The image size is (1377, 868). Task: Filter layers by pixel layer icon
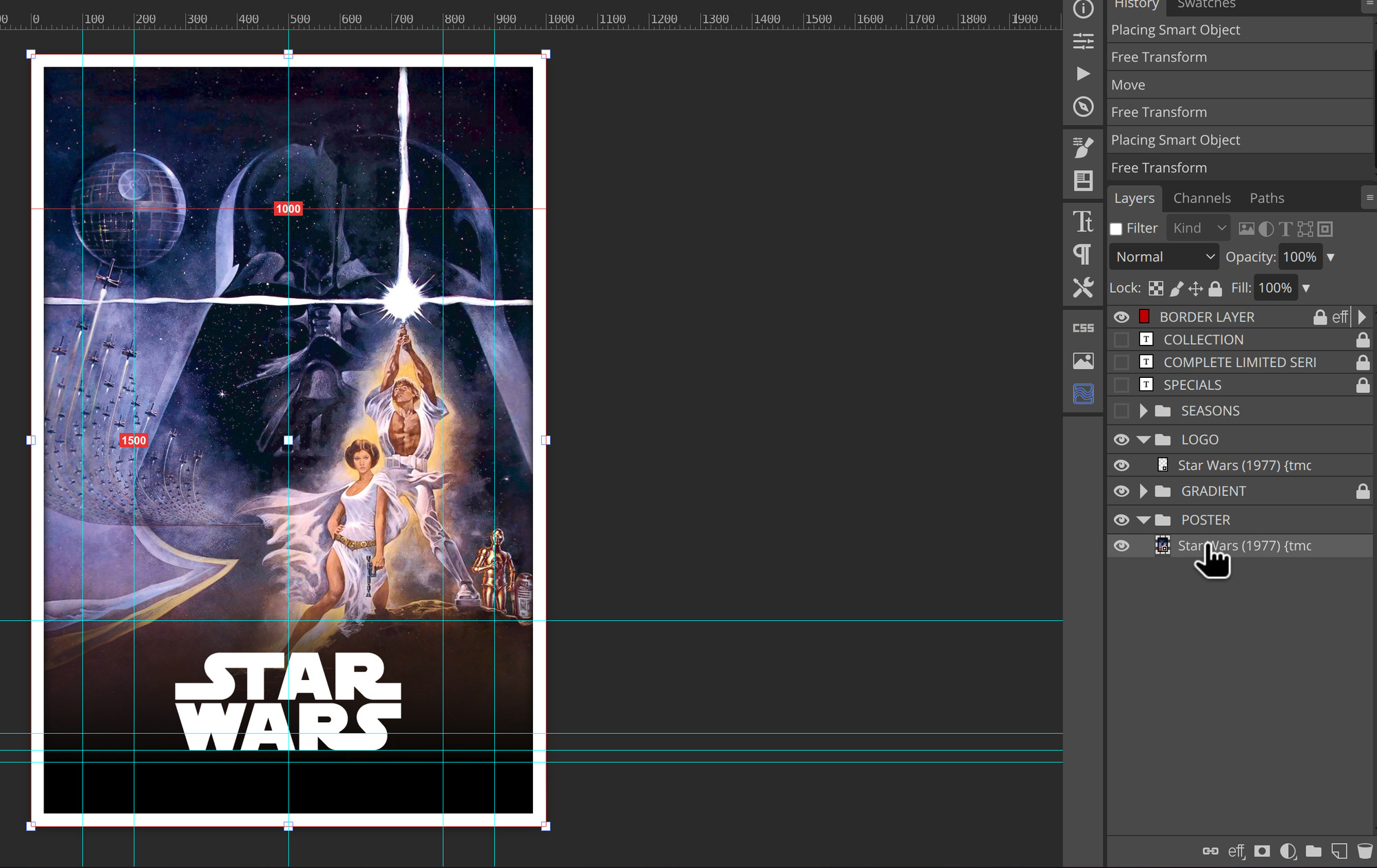[x=1246, y=229]
